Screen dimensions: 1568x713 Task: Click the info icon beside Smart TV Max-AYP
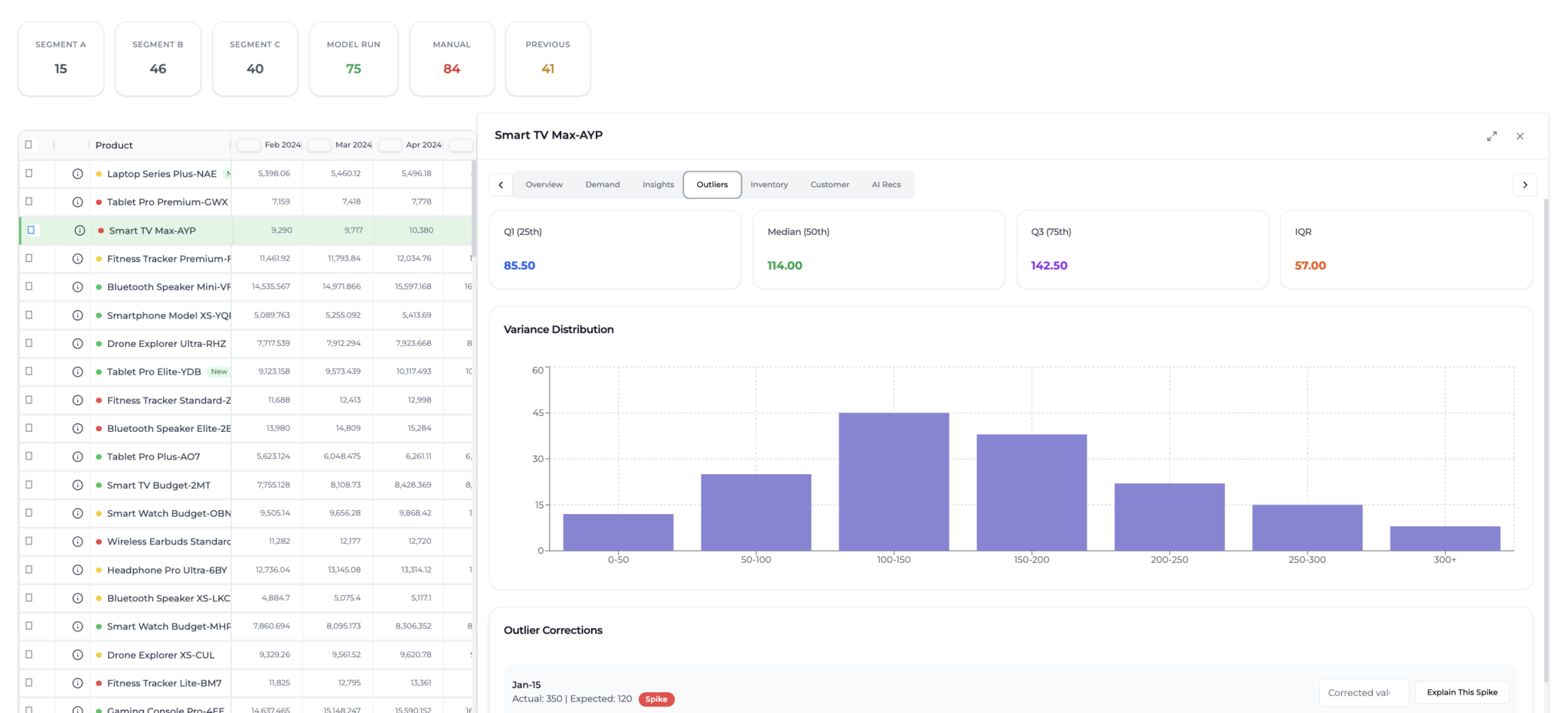(77, 230)
